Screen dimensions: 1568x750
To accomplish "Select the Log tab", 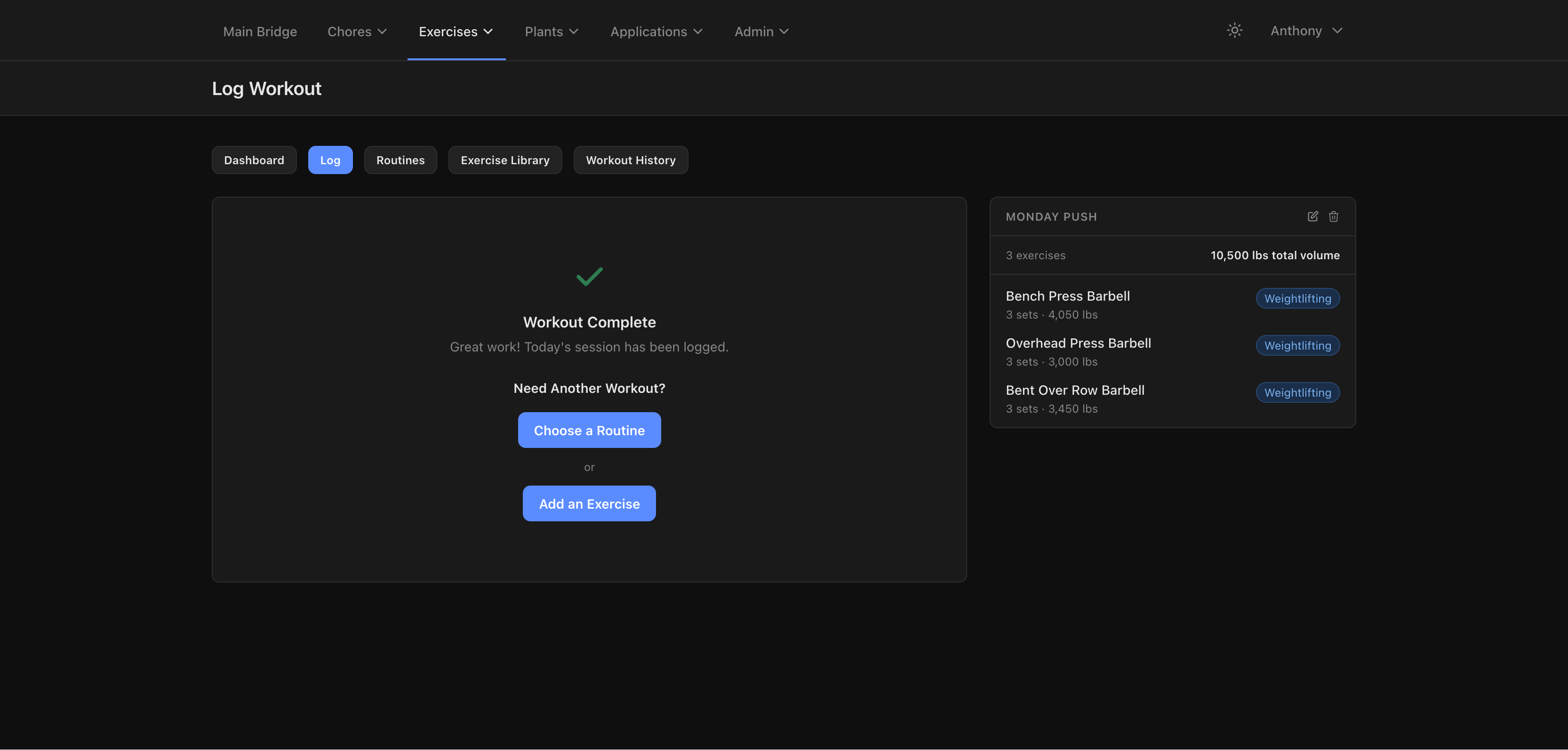I will tap(330, 160).
